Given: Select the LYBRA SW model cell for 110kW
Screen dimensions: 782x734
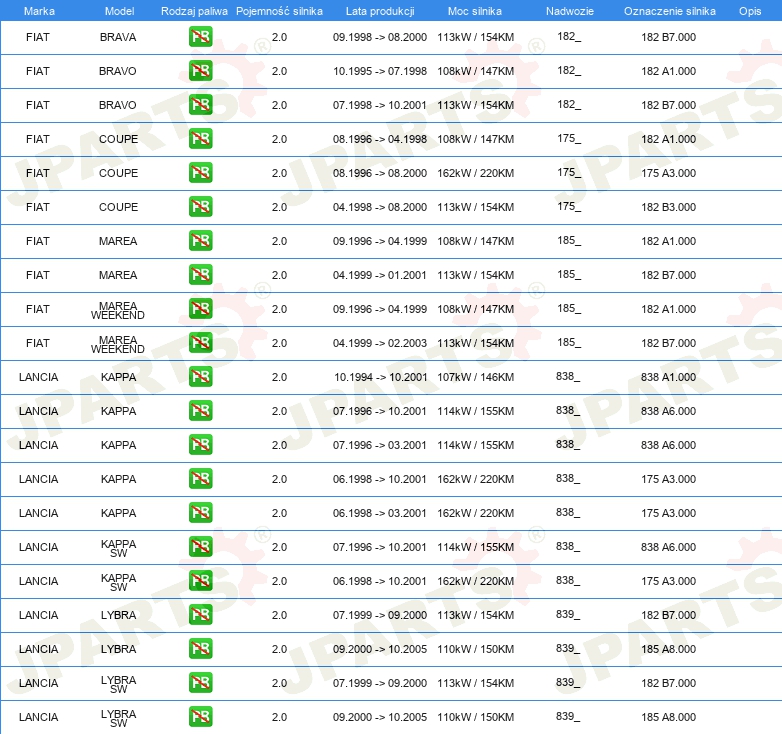Looking at the screenshot, I should point(118,718).
